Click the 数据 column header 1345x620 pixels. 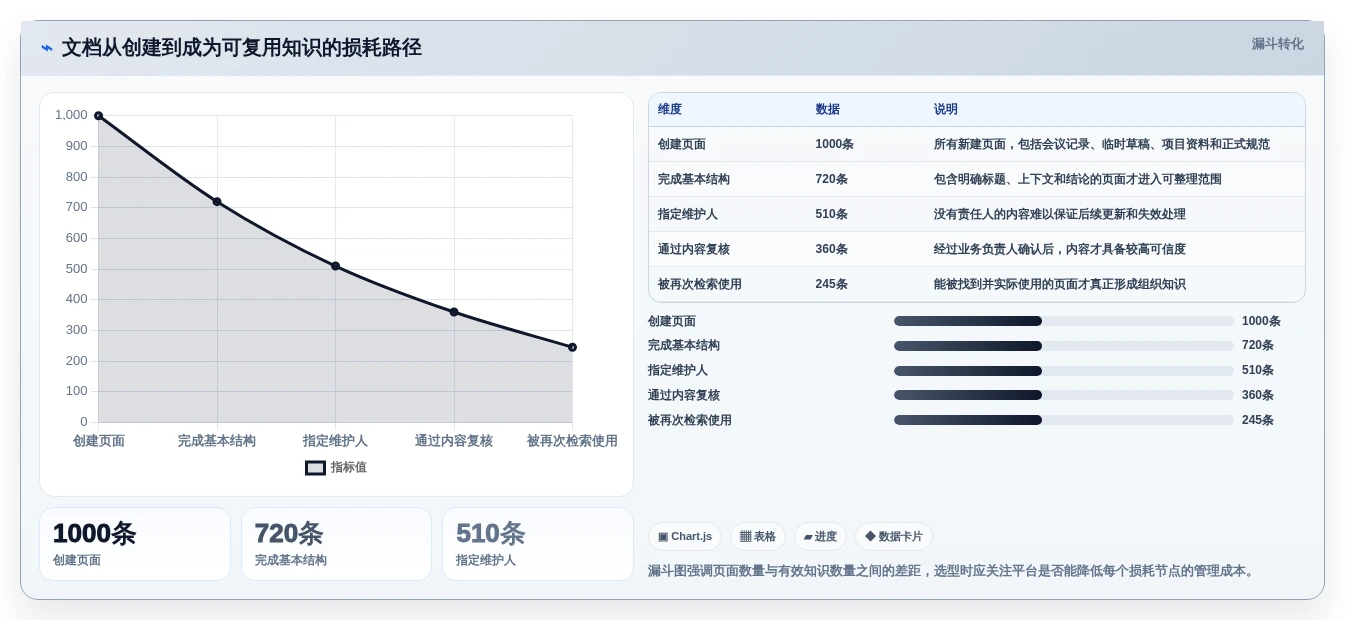tap(828, 110)
